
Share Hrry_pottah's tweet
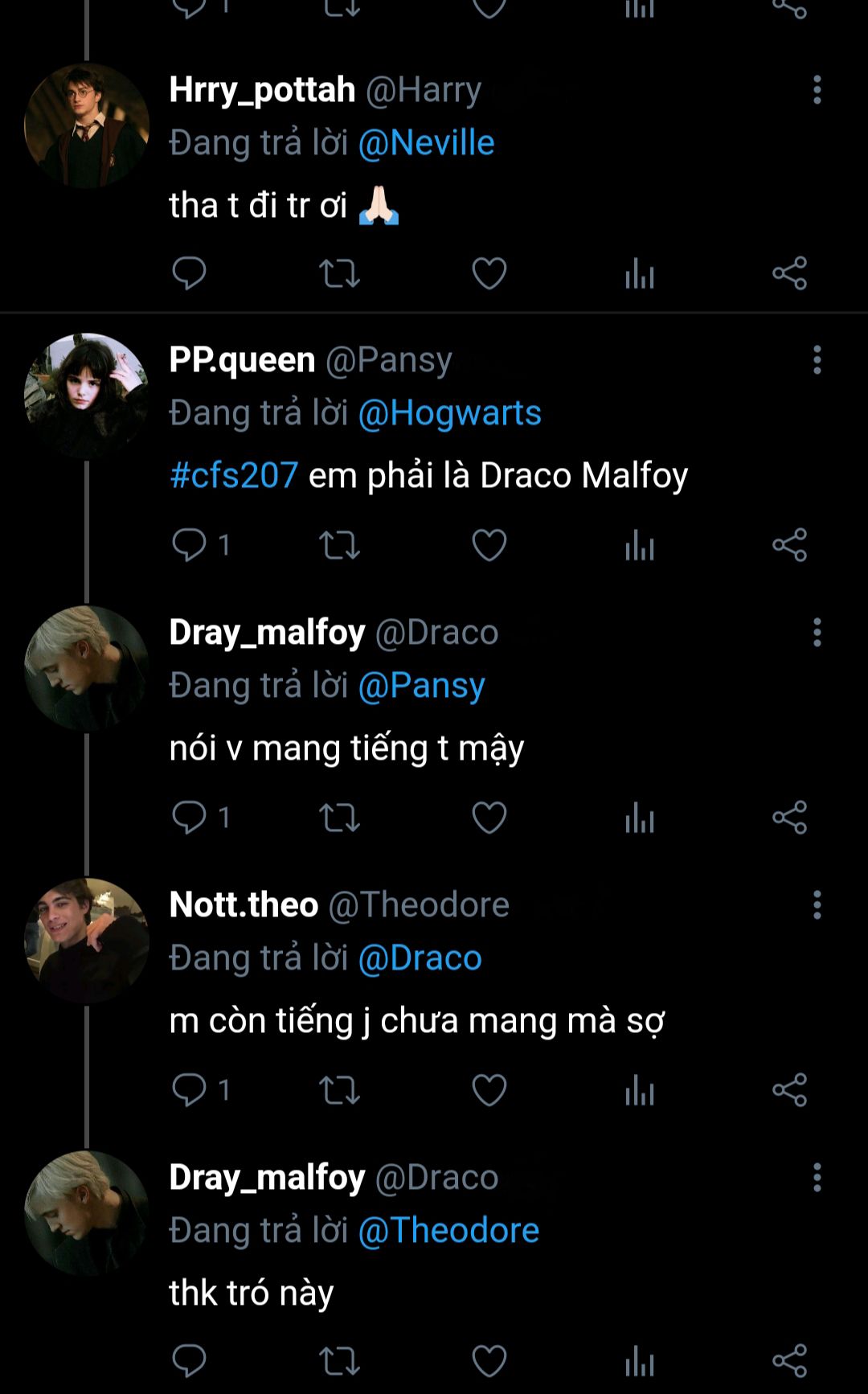point(789,273)
